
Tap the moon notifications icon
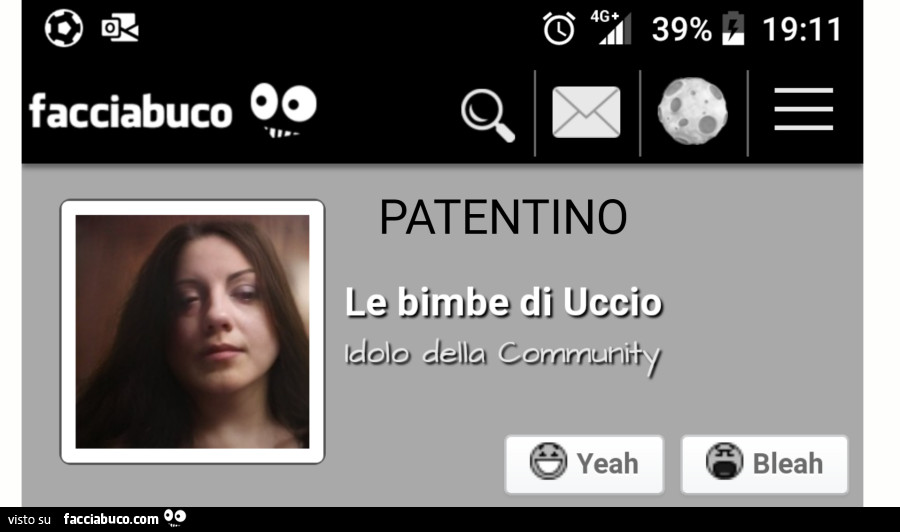click(692, 111)
